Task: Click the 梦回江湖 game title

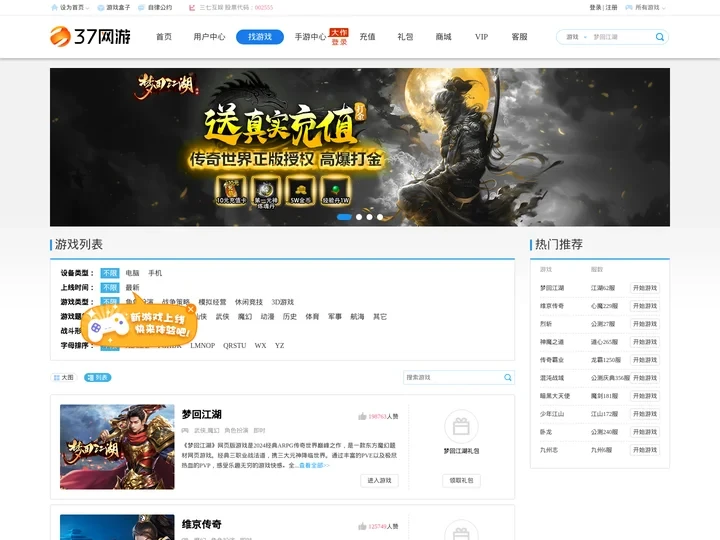Action: 202,415
